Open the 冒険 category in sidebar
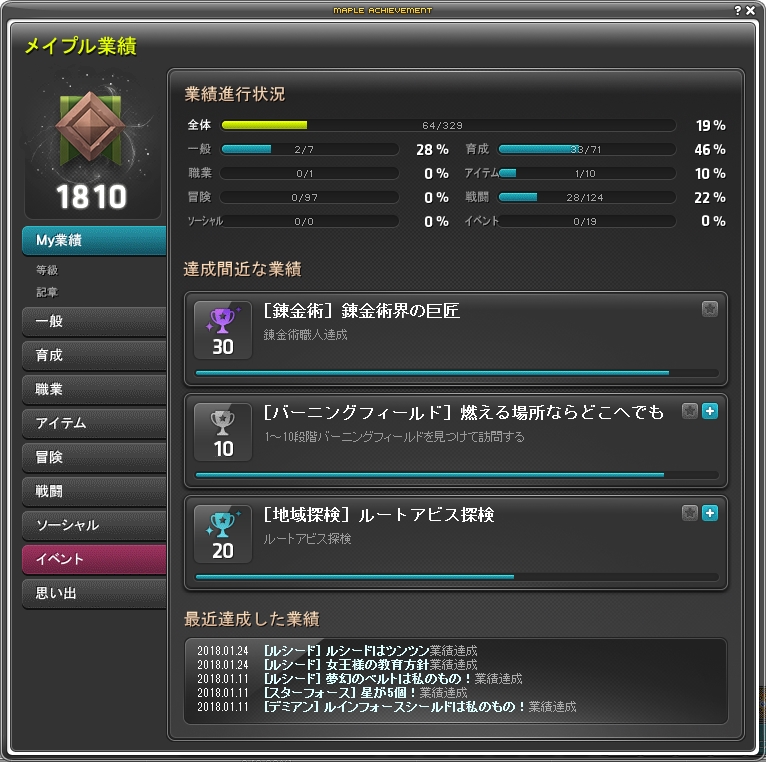This screenshot has width=766, height=762. pos(94,457)
